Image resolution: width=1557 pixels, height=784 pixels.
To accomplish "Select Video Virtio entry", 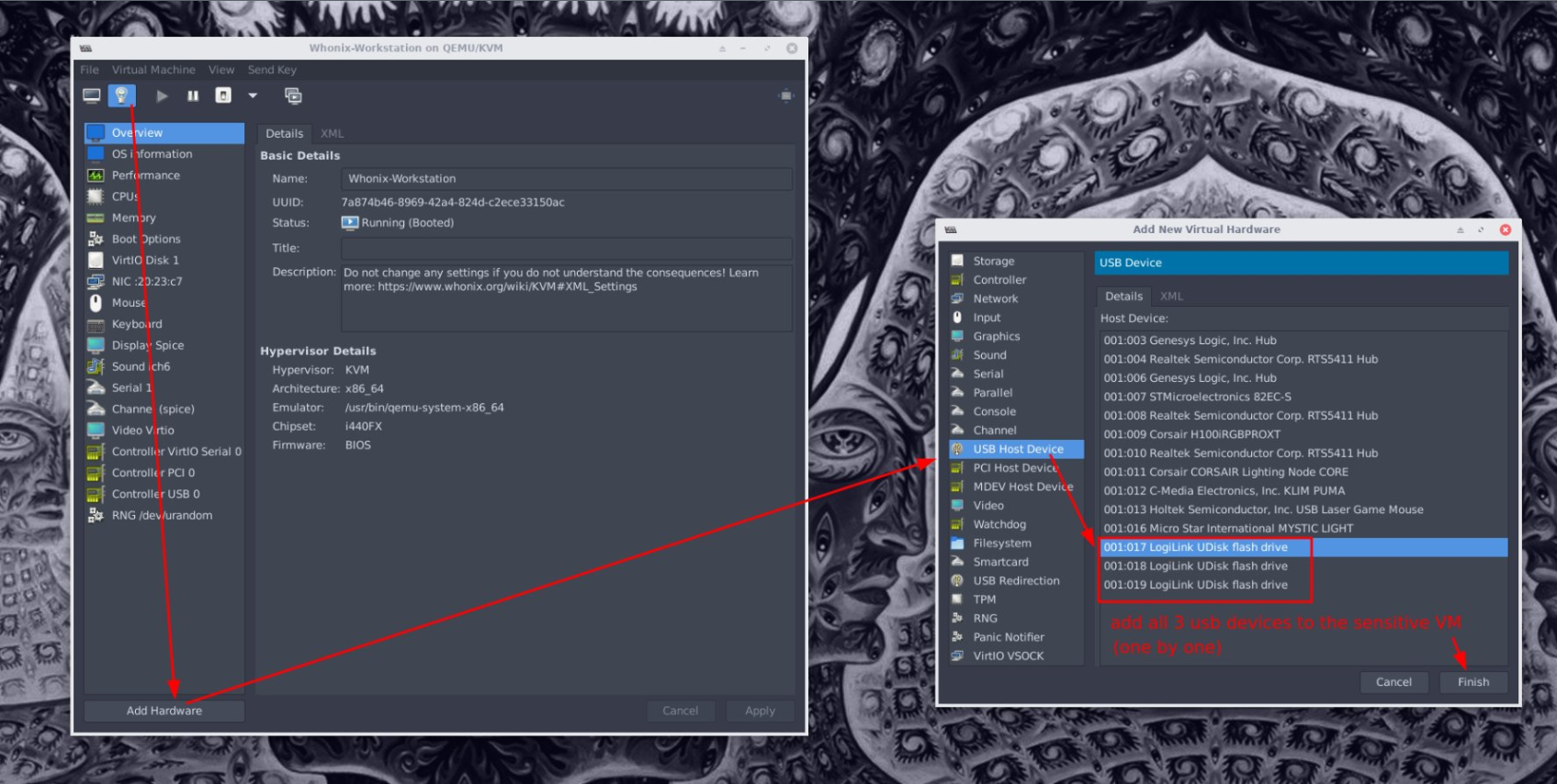I will click(164, 430).
